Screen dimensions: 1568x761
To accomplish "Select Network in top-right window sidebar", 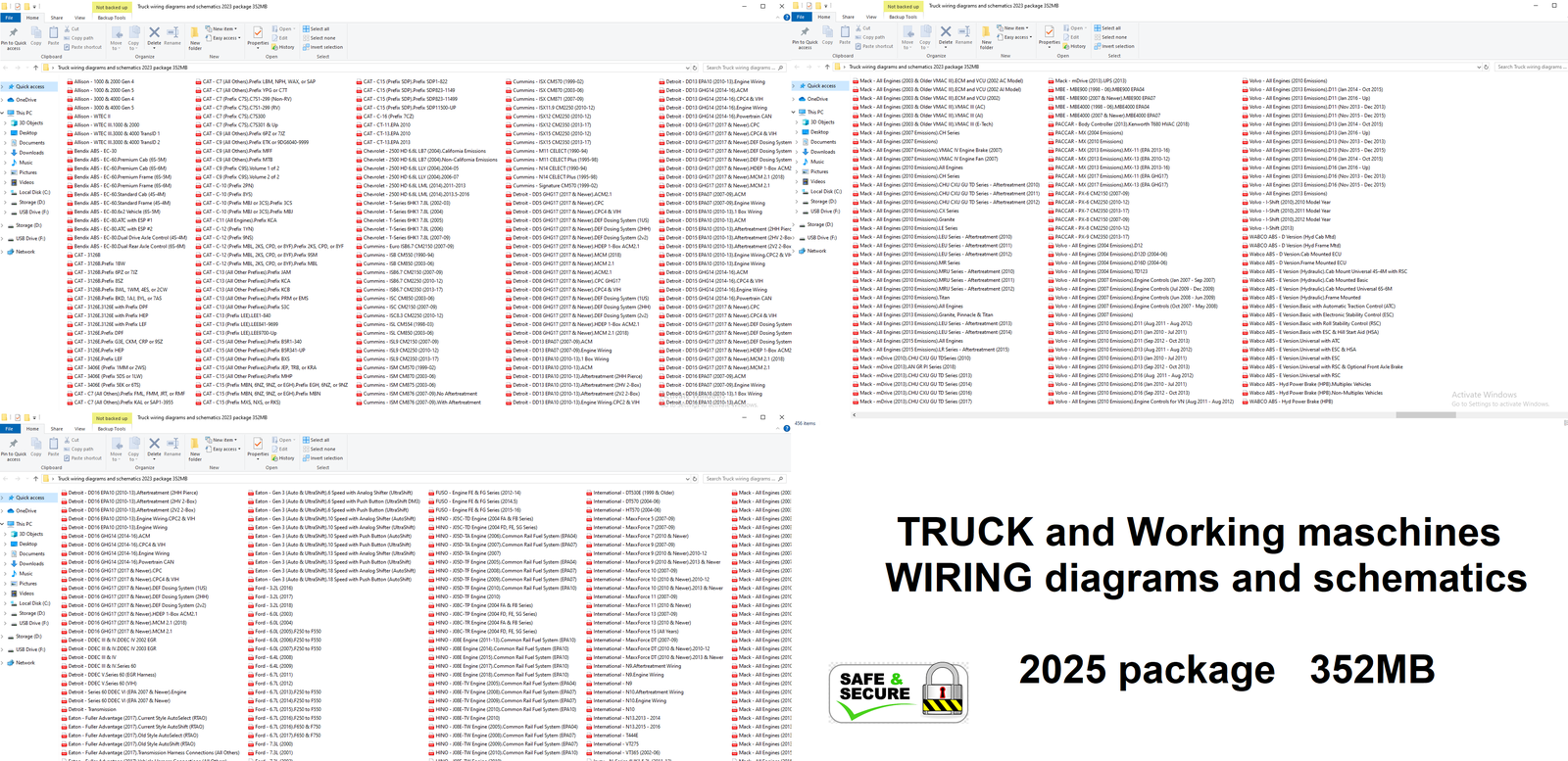I will (x=811, y=251).
